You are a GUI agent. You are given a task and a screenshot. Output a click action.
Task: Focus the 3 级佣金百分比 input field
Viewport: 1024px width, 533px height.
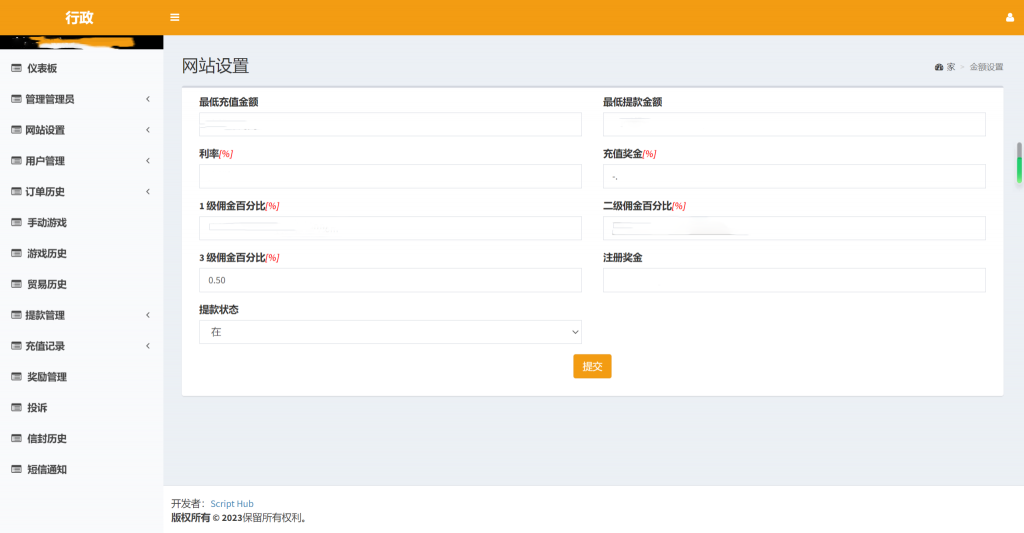[x=390, y=280]
